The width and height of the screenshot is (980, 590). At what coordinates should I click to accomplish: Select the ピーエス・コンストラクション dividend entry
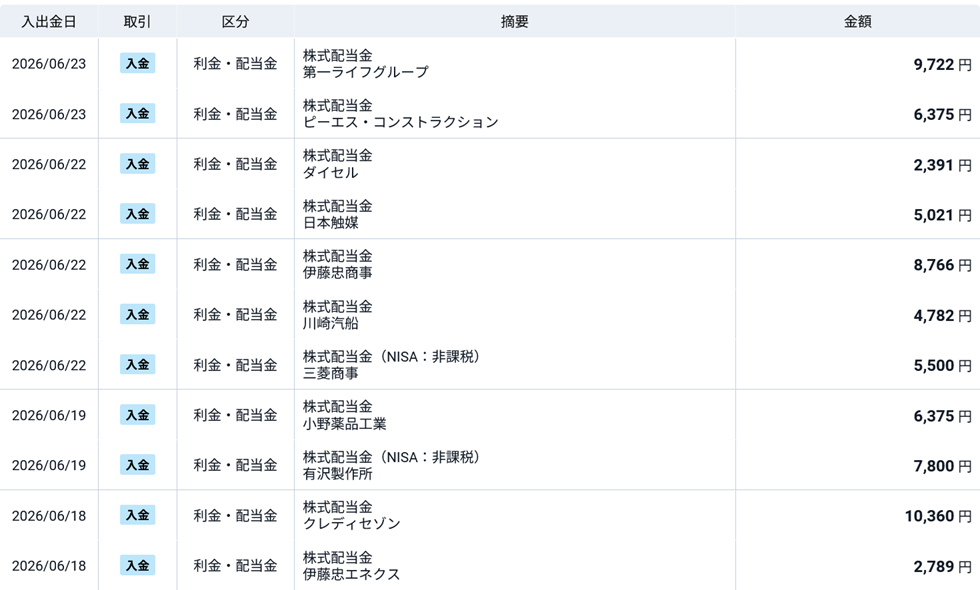pos(490,114)
